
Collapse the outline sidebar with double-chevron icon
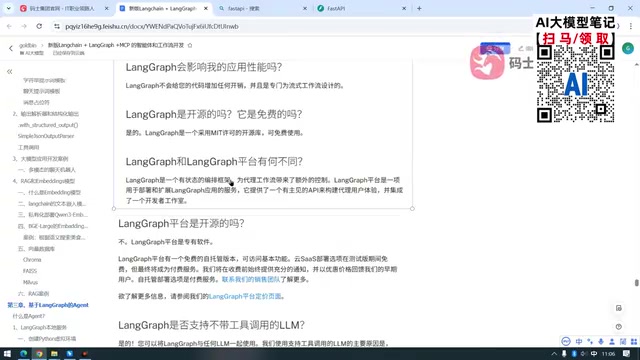(9, 72)
